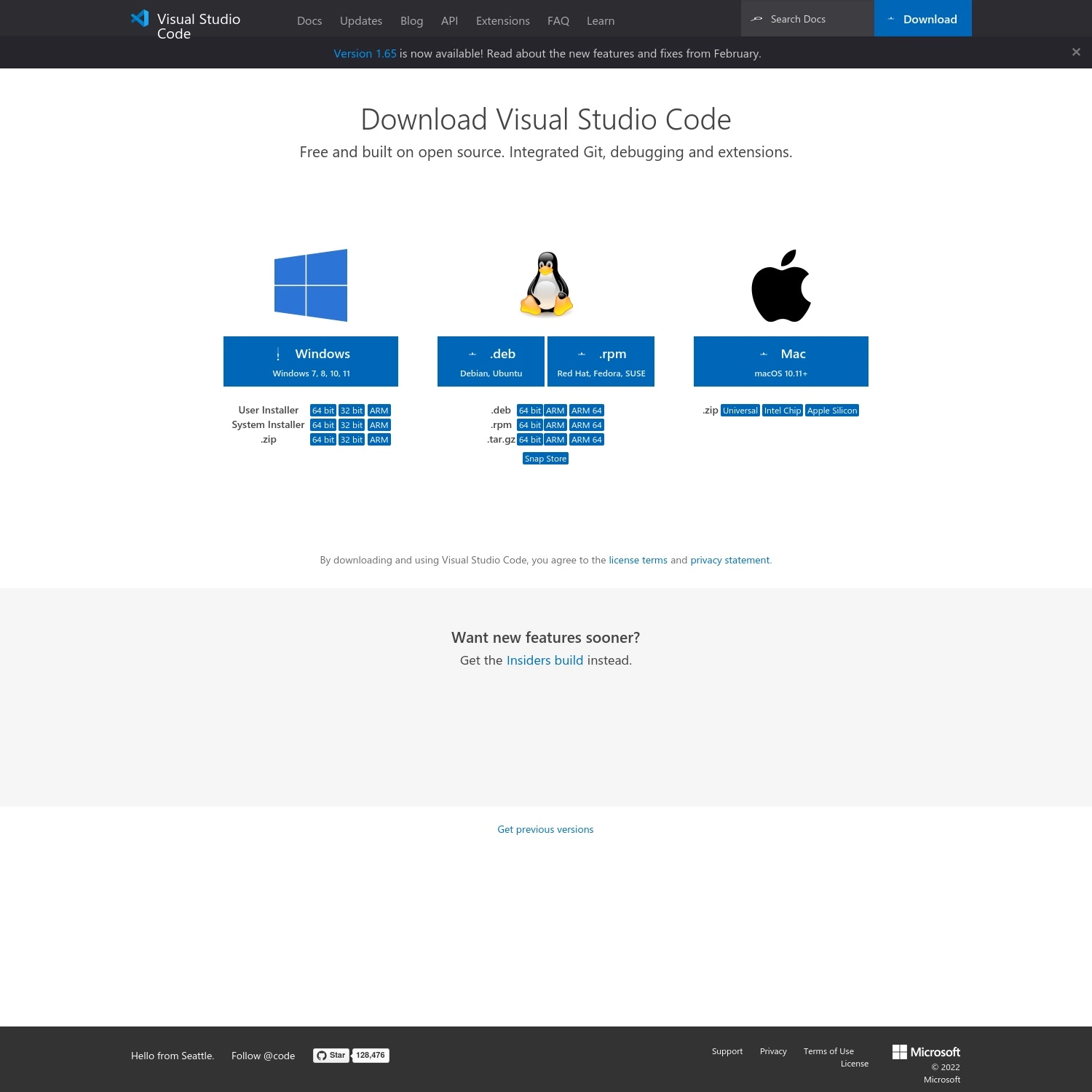Select System Installer 64 bit
Screen dimensions: 1092x1092
pos(323,425)
